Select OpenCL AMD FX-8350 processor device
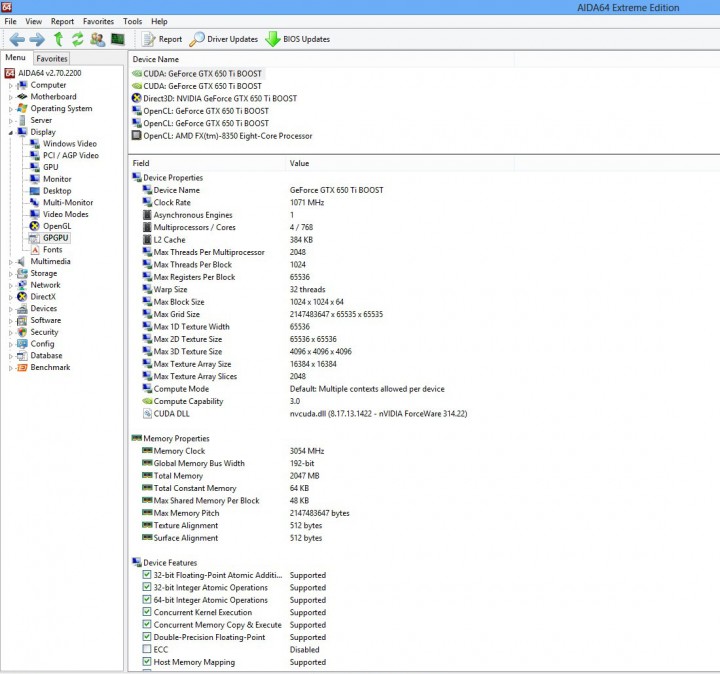 [x=222, y=136]
